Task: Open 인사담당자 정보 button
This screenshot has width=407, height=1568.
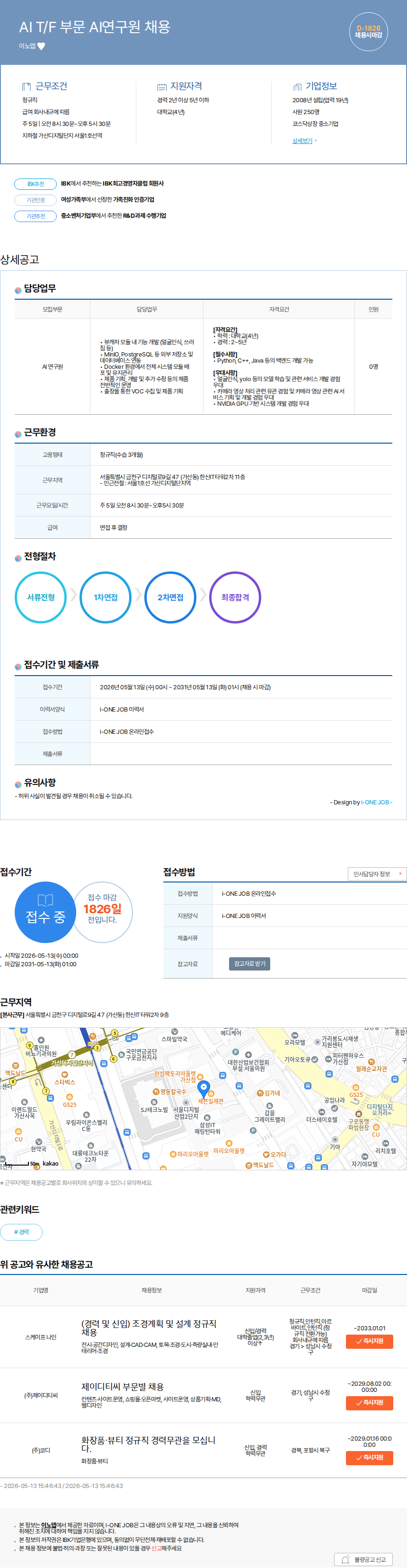Action: 377,873
